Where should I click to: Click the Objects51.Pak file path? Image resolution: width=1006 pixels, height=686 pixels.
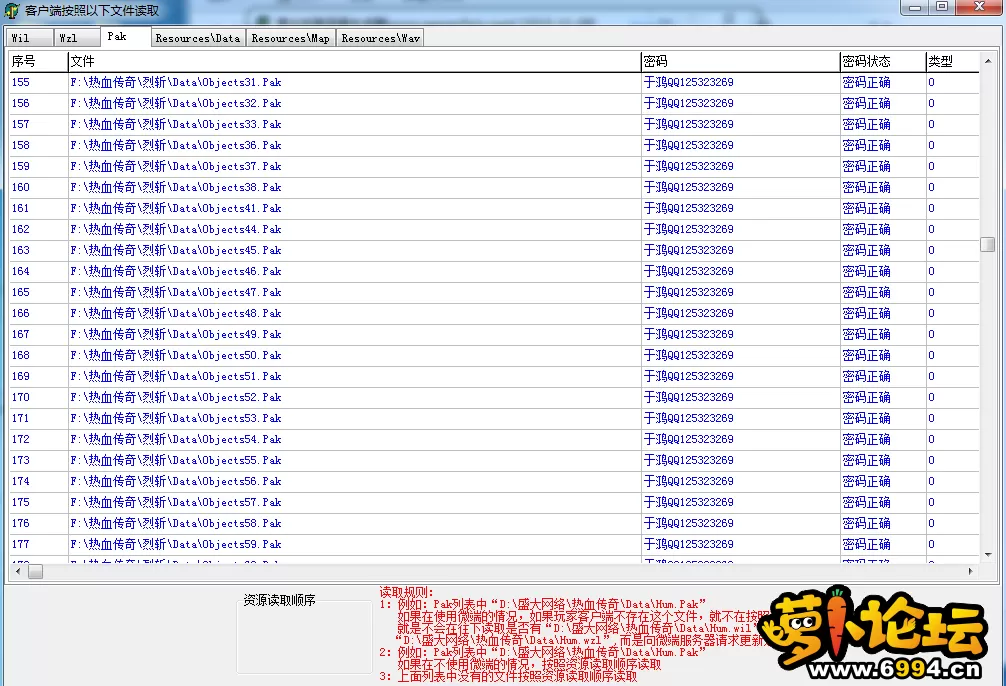[x=176, y=377]
